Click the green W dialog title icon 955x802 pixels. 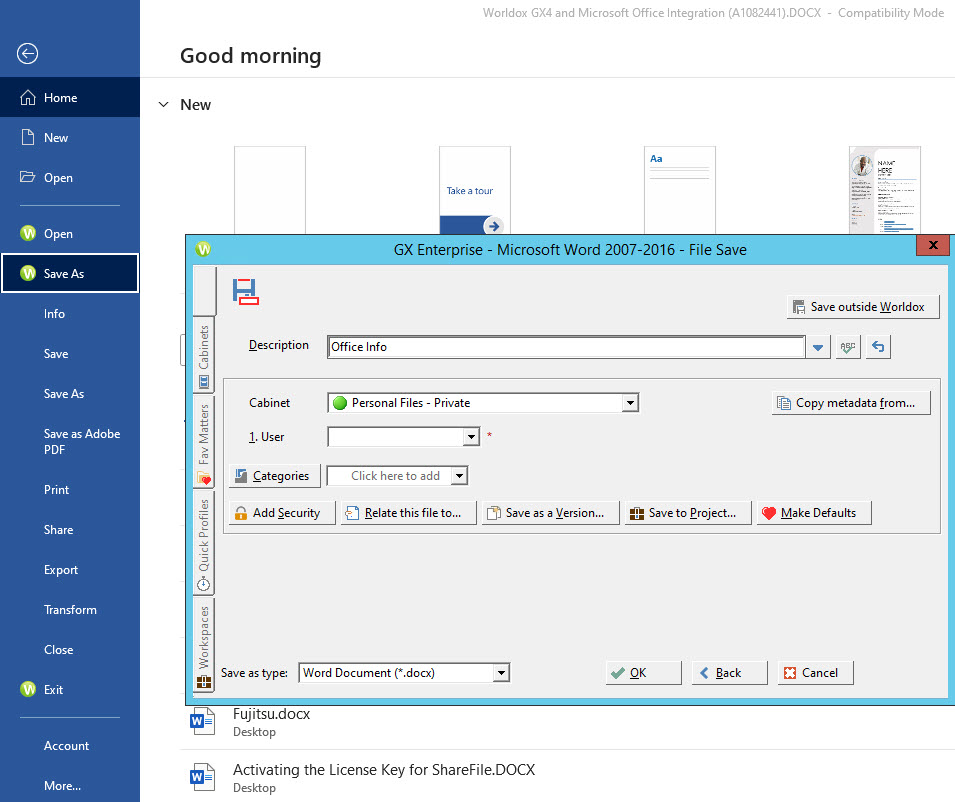tap(203, 249)
